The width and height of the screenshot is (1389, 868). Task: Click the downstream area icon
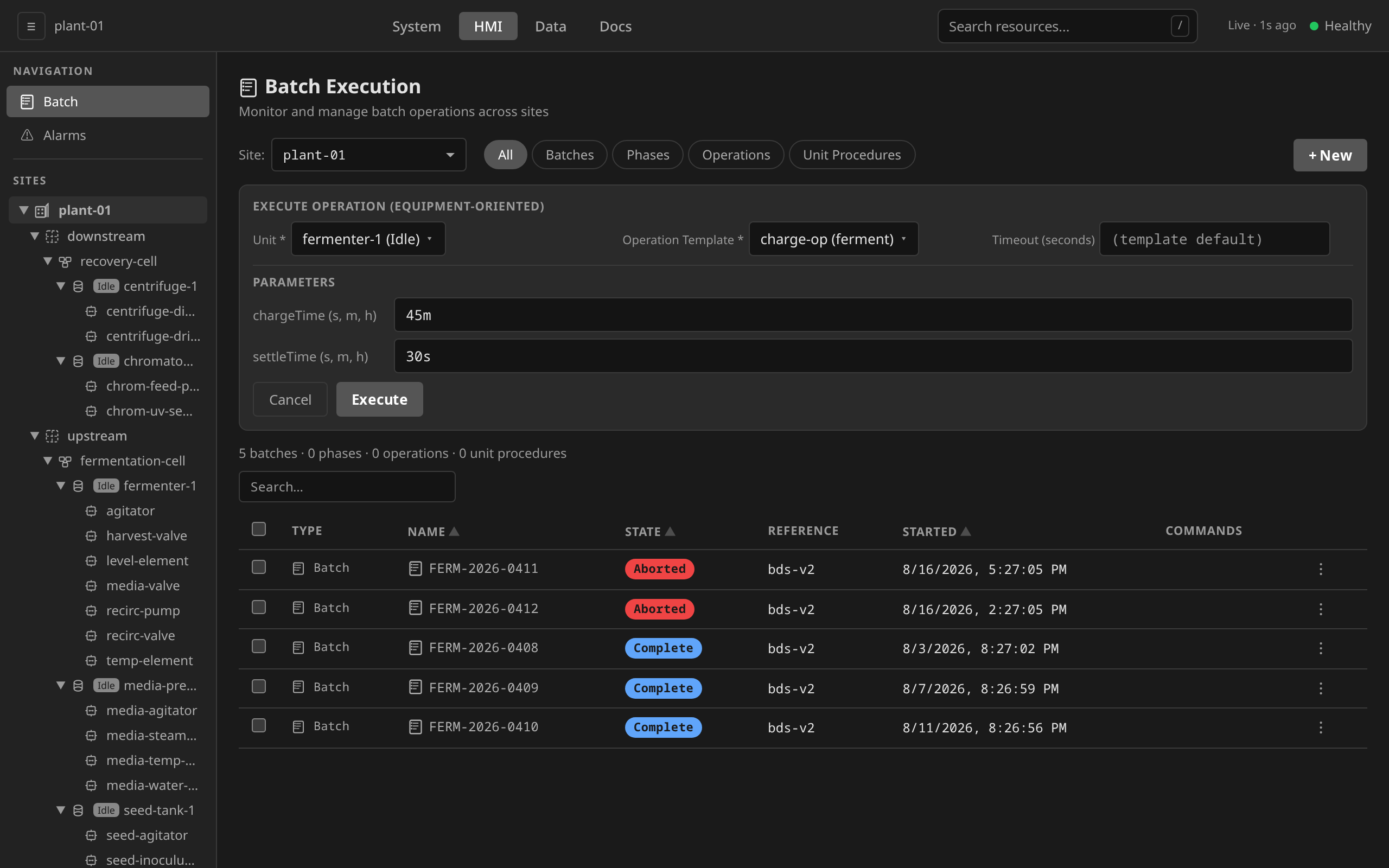[x=52, y=236]
